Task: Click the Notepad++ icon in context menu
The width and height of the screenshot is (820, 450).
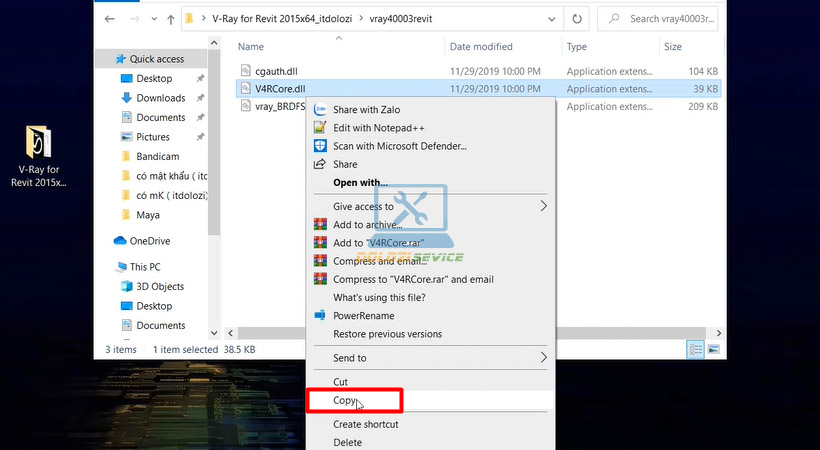Action: pos(320,128)
